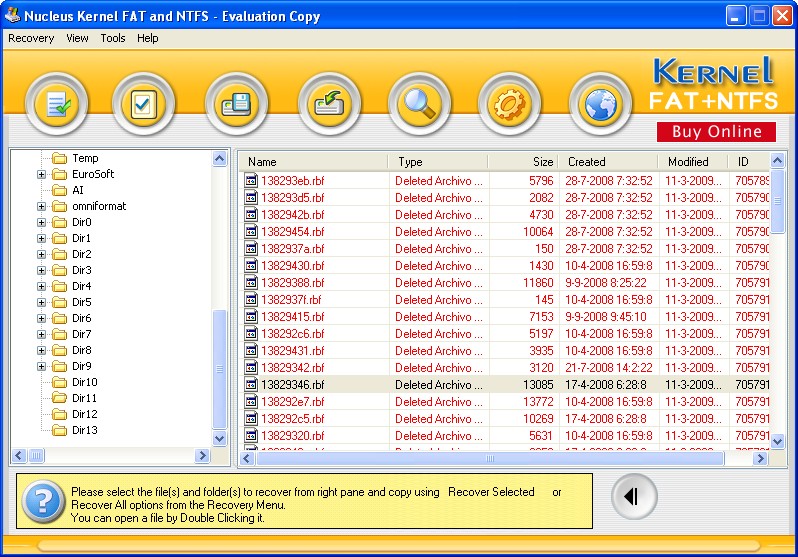Click file icon of 138292e7.rbf
The image size is (798, 557).
click(251, 401)
